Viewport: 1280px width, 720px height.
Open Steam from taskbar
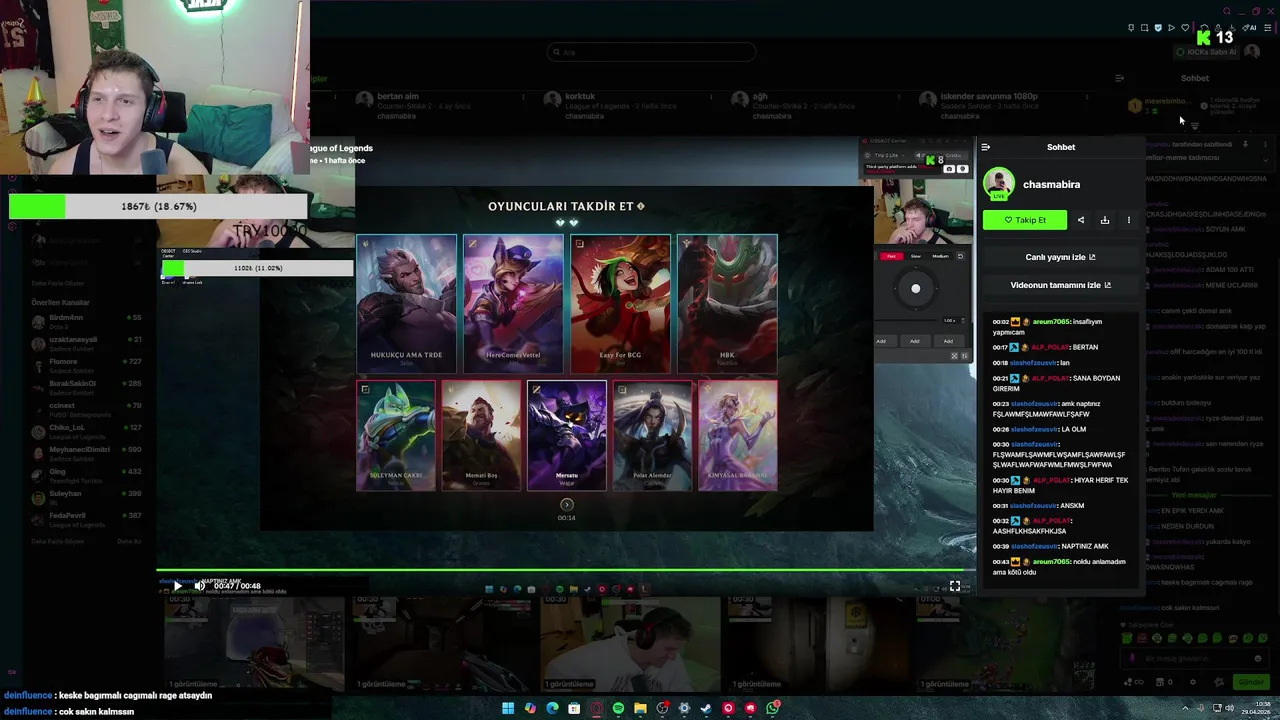tap(706, 709)
